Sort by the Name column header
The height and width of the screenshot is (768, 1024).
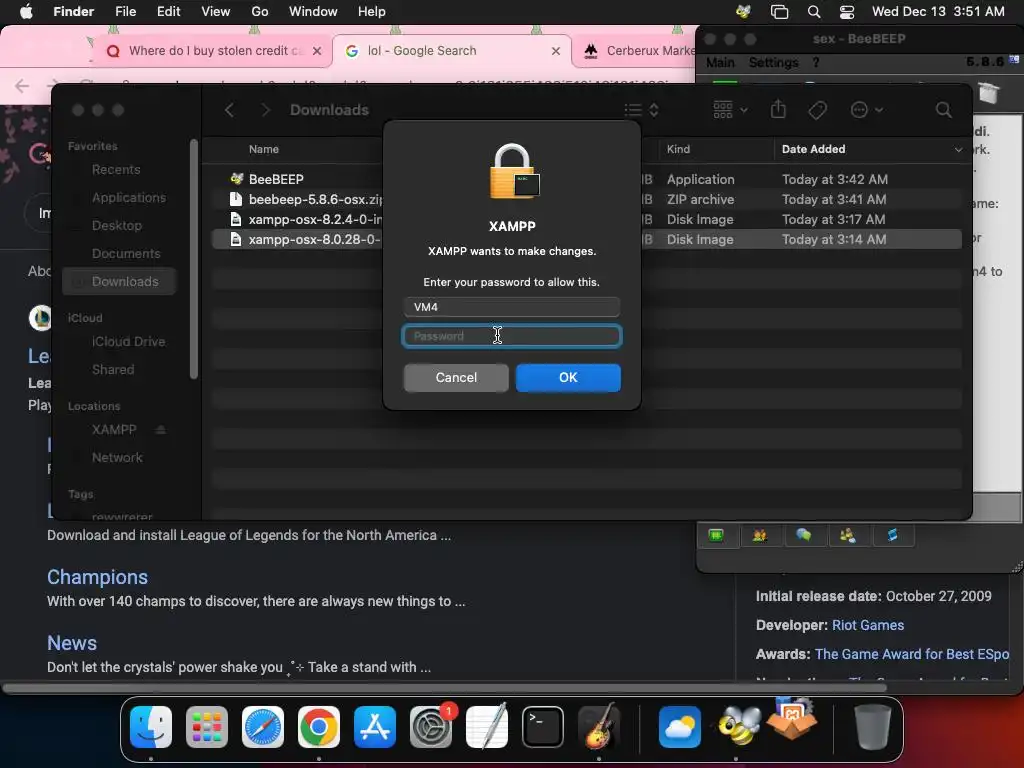click(263, 149)
